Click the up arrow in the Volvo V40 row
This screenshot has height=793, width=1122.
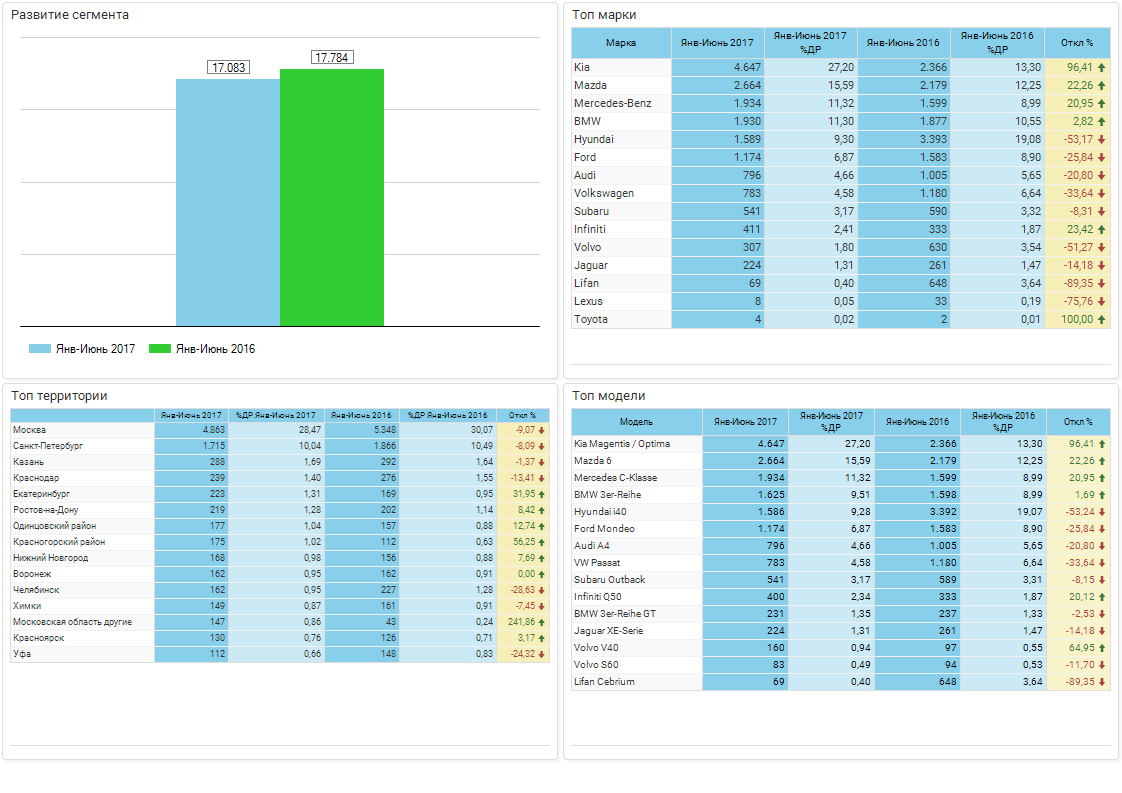pos(1102,648)
